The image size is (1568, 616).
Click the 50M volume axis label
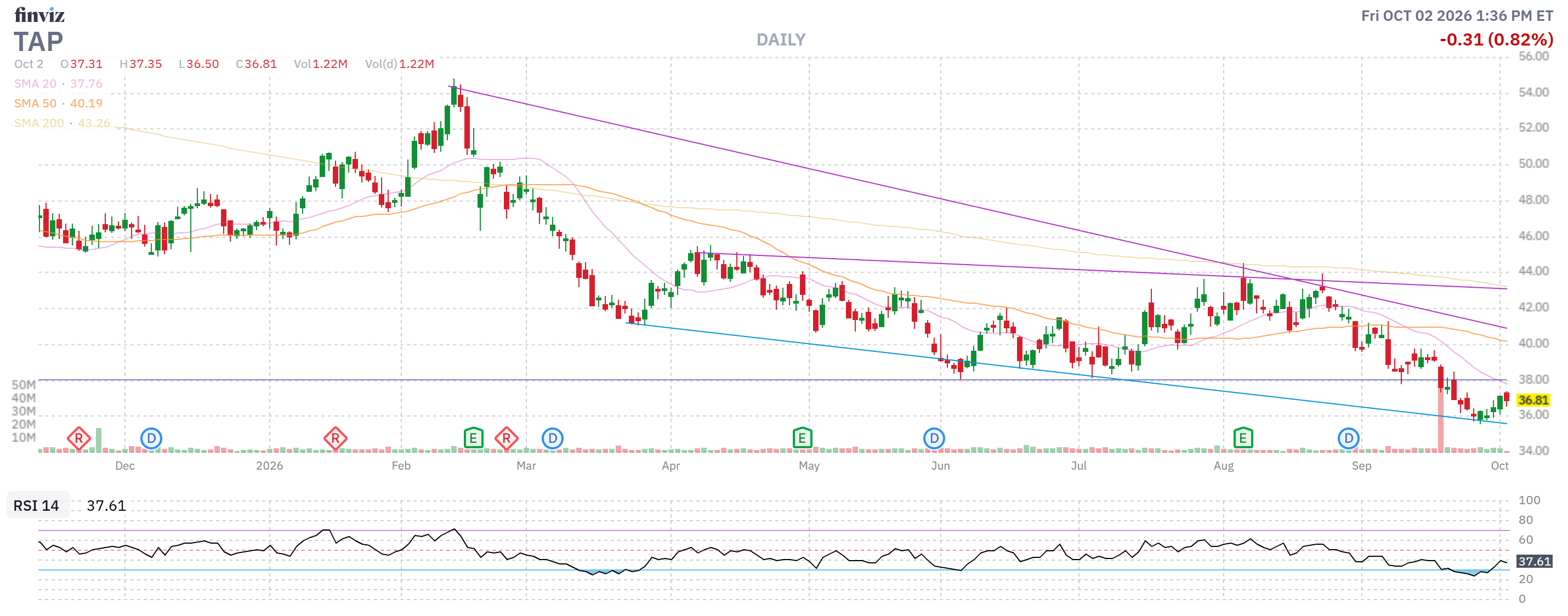click(24, 385)
